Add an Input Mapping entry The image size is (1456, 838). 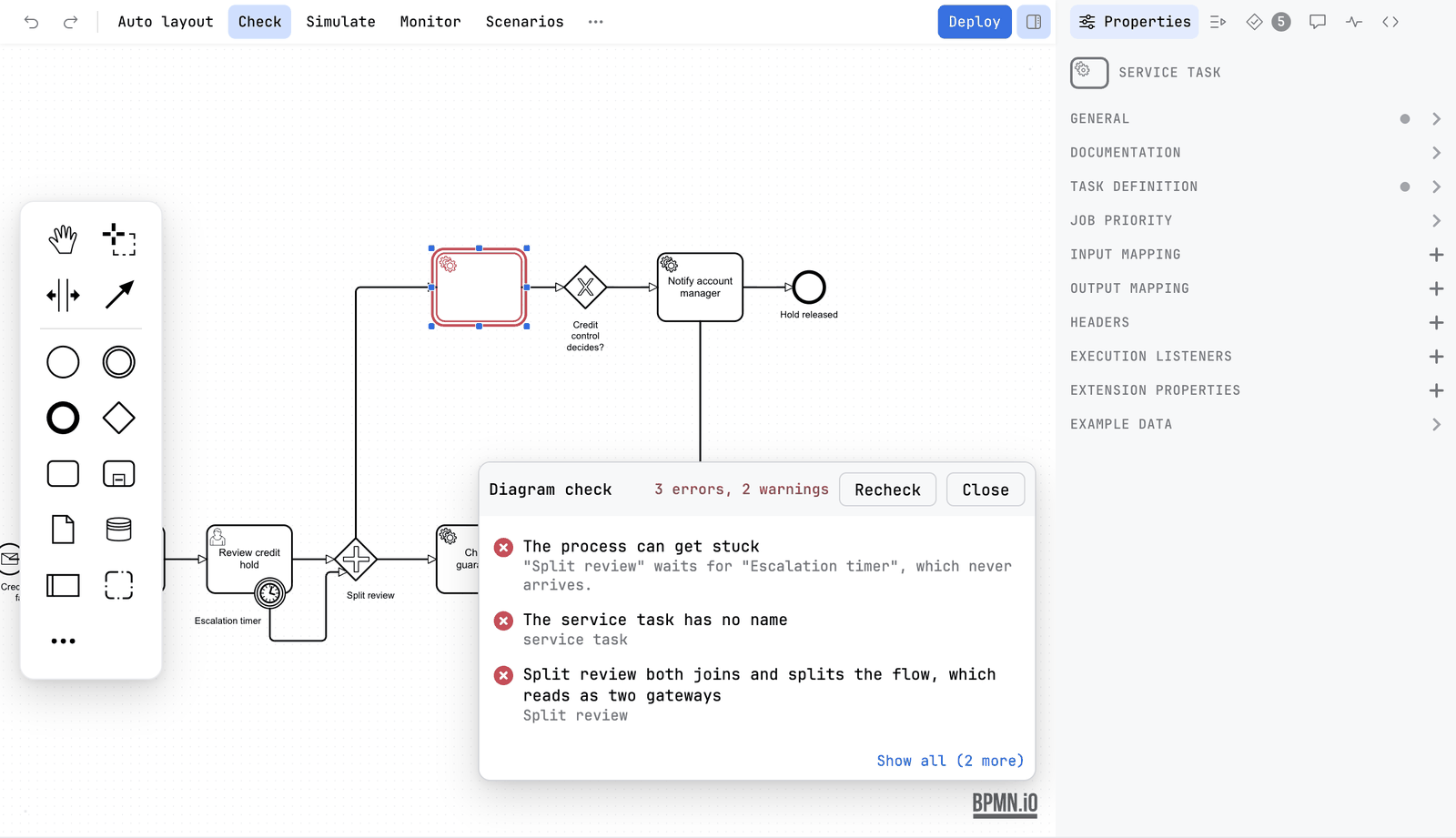point(1436,255)
